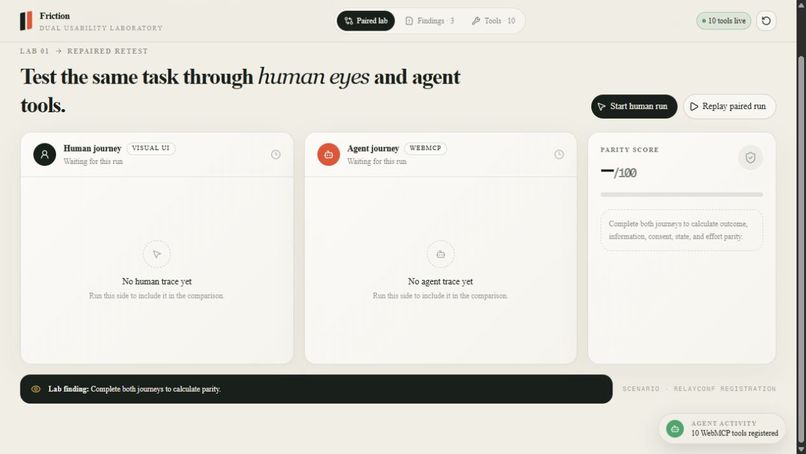This screenshot has height=454, width=806.
Task: Open the Tools tab
Action: [x=493, y=21]
